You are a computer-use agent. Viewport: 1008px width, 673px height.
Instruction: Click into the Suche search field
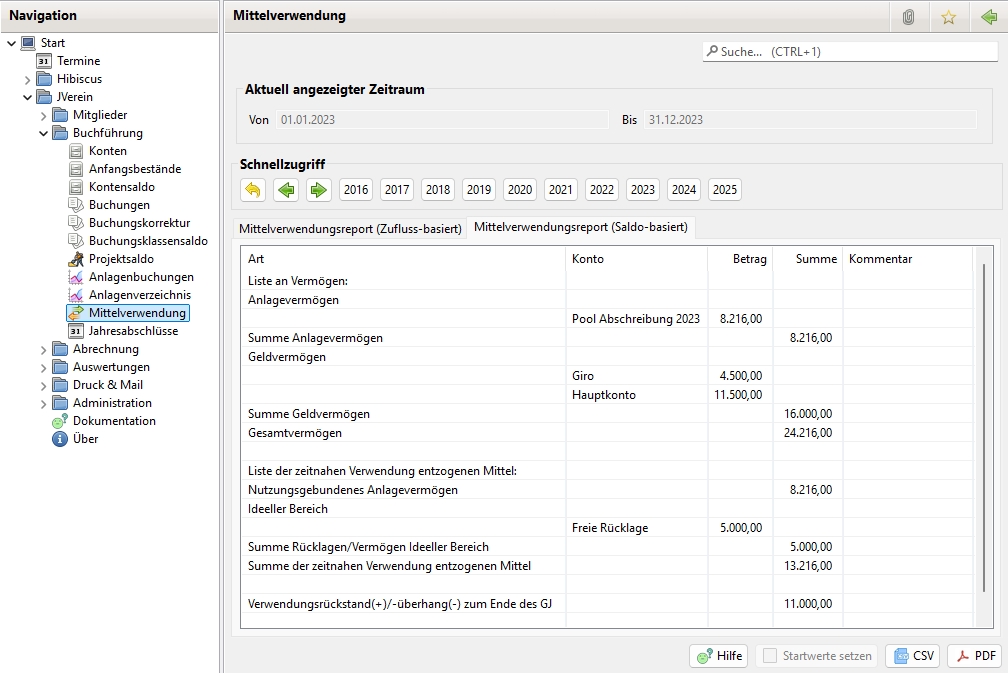pyautogui.click(x=850, y=51)
